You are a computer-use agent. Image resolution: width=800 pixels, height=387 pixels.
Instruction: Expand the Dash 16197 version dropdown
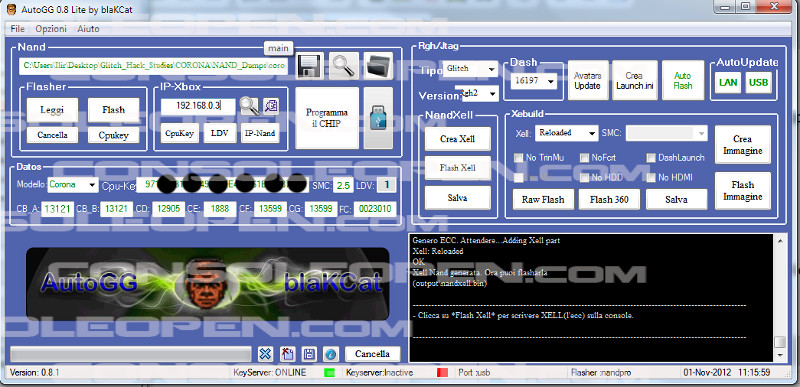tap(534, 81)
